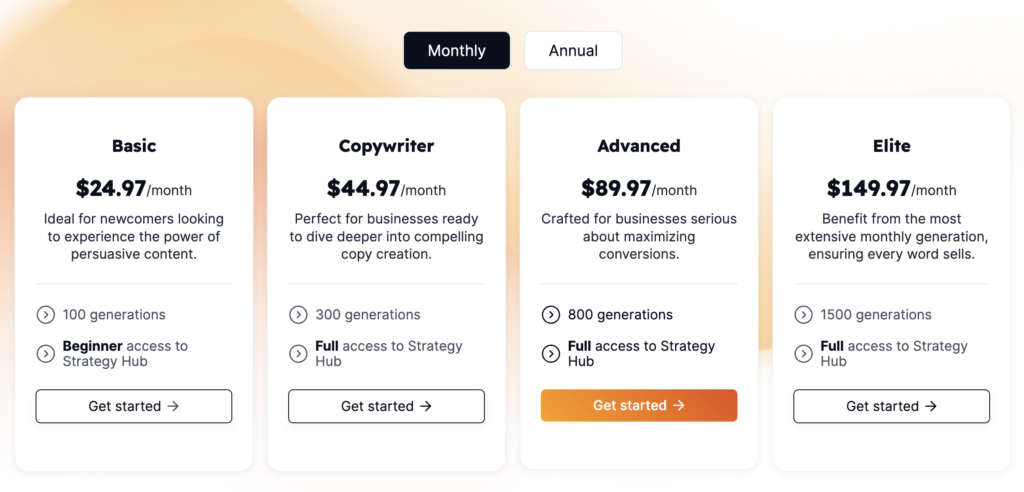
Task: Click the chevron icon next to Beginner access
Action: tap(45, 353)
